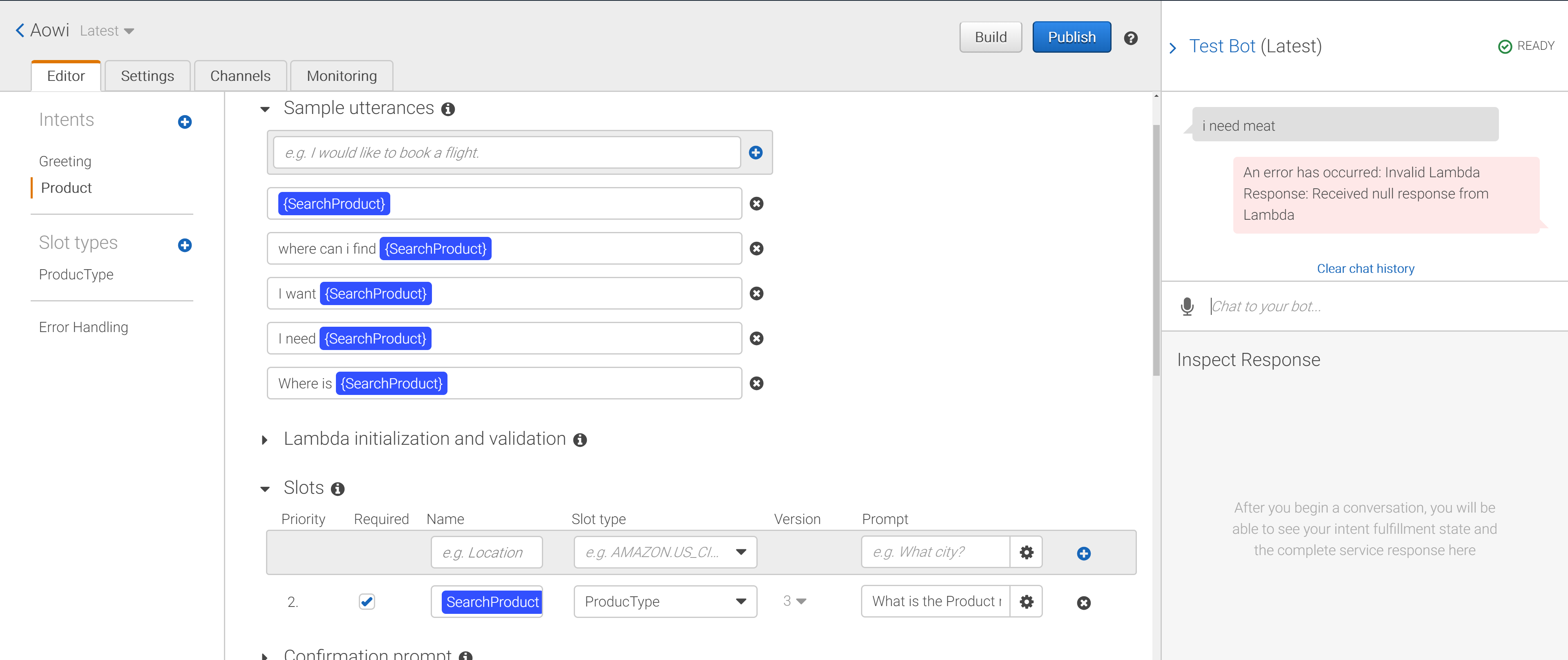The height and width of the screenshot is (660, 1568).
Task: Open the Channels tab
Action: 240,76
